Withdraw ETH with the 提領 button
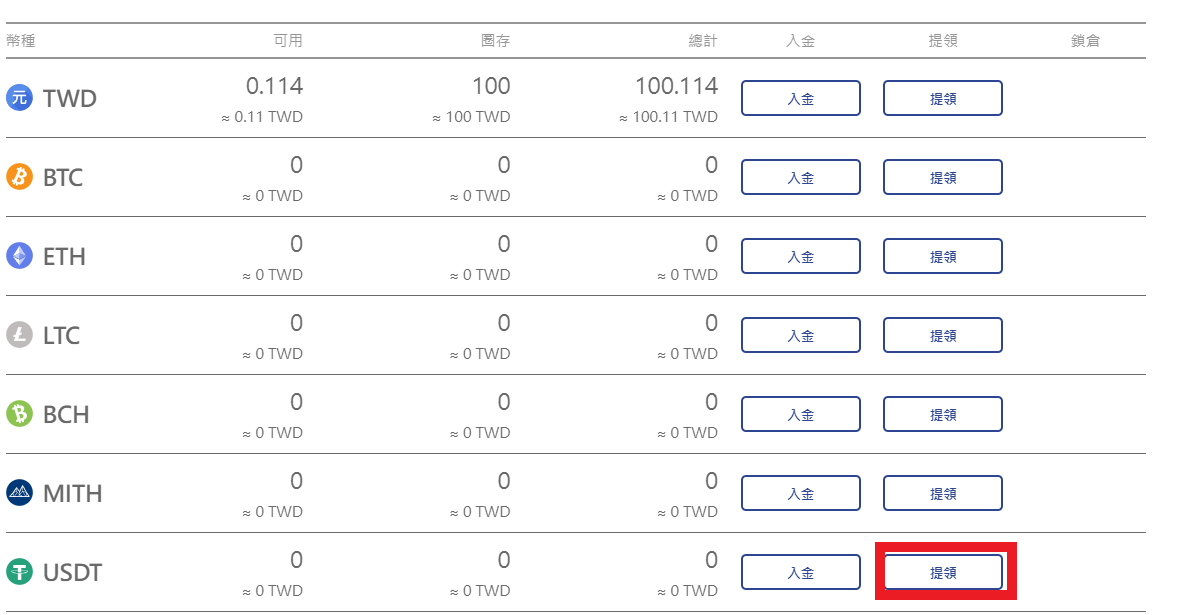Screen dimensions: 1186x615 tap(942, 256)
